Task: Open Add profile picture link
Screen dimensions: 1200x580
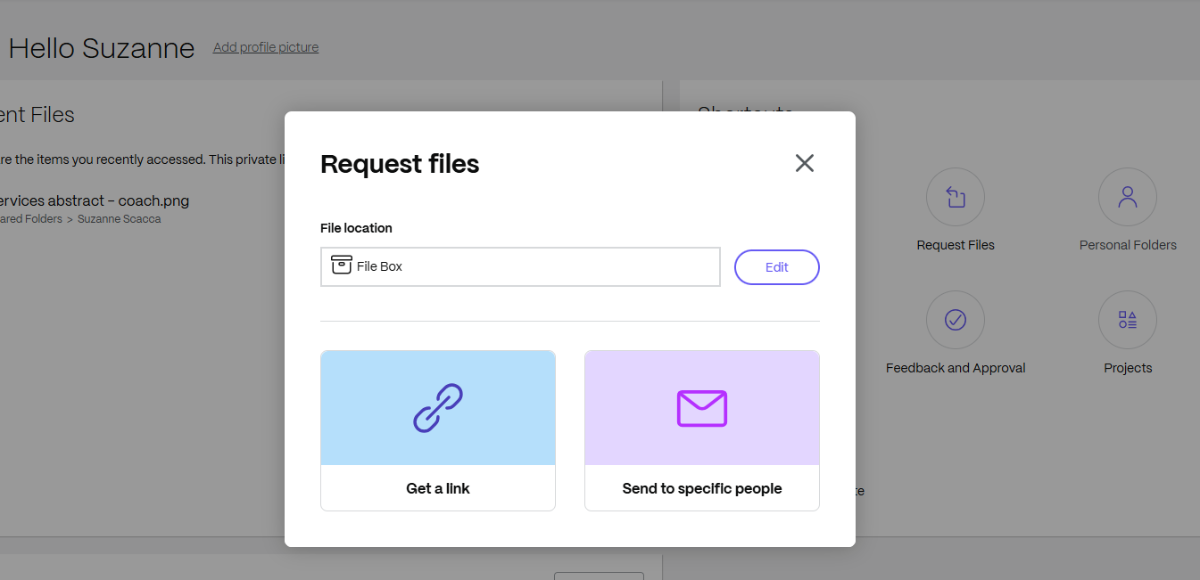Action: click(266, 47)
